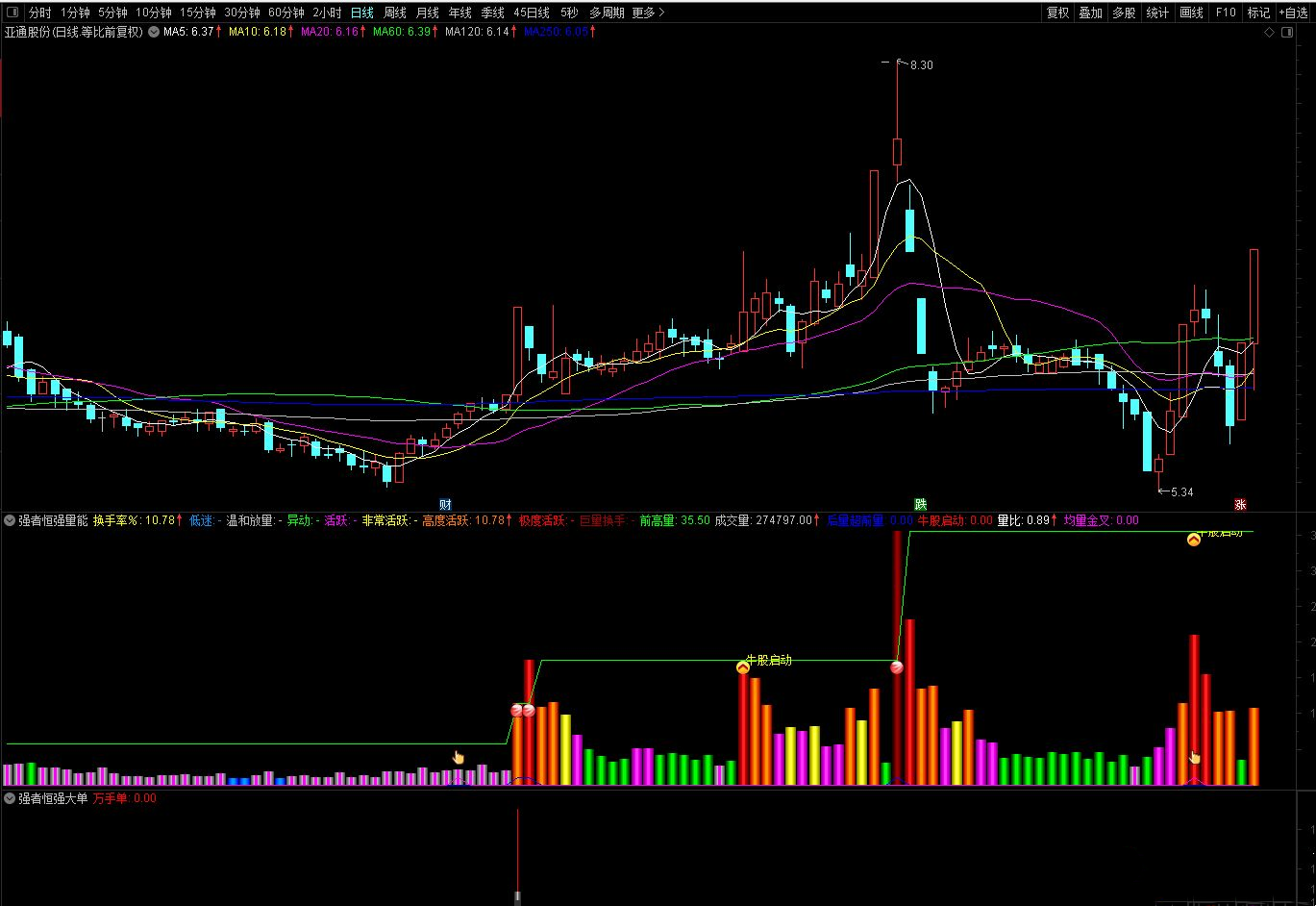Click the 跌 marker below the candlesticks
Screen dimensions: 1316x906
(x=920, y=504)
